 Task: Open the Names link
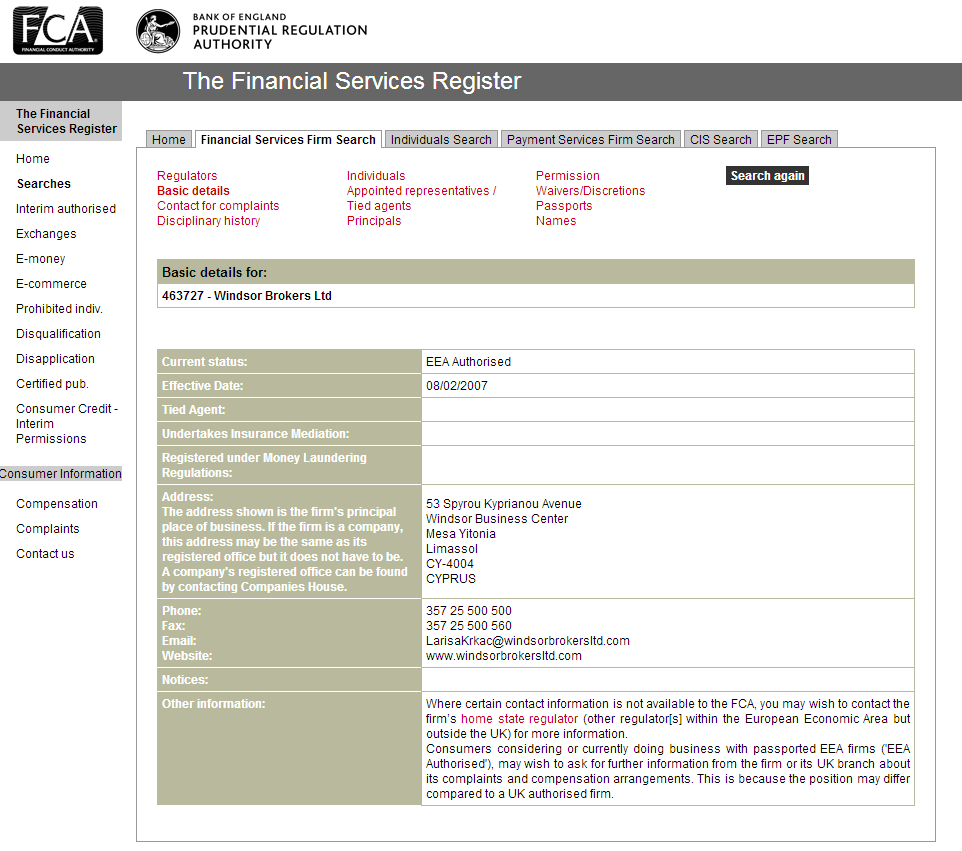(556, 221)
